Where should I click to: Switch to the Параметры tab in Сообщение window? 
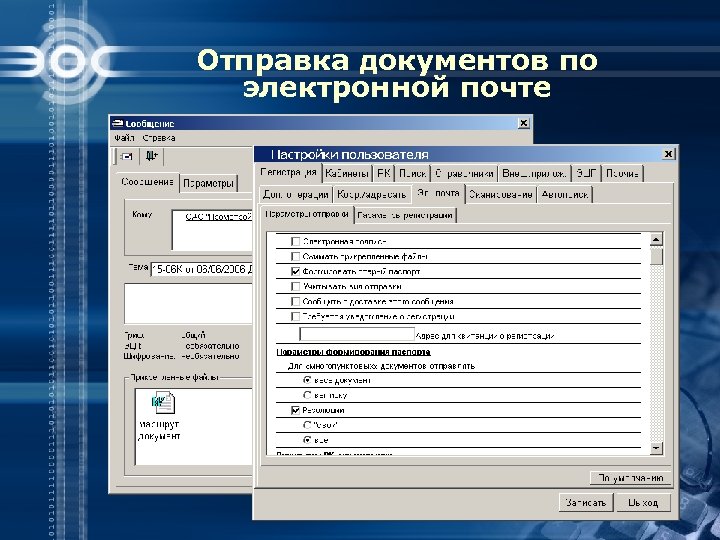point(208,184)
